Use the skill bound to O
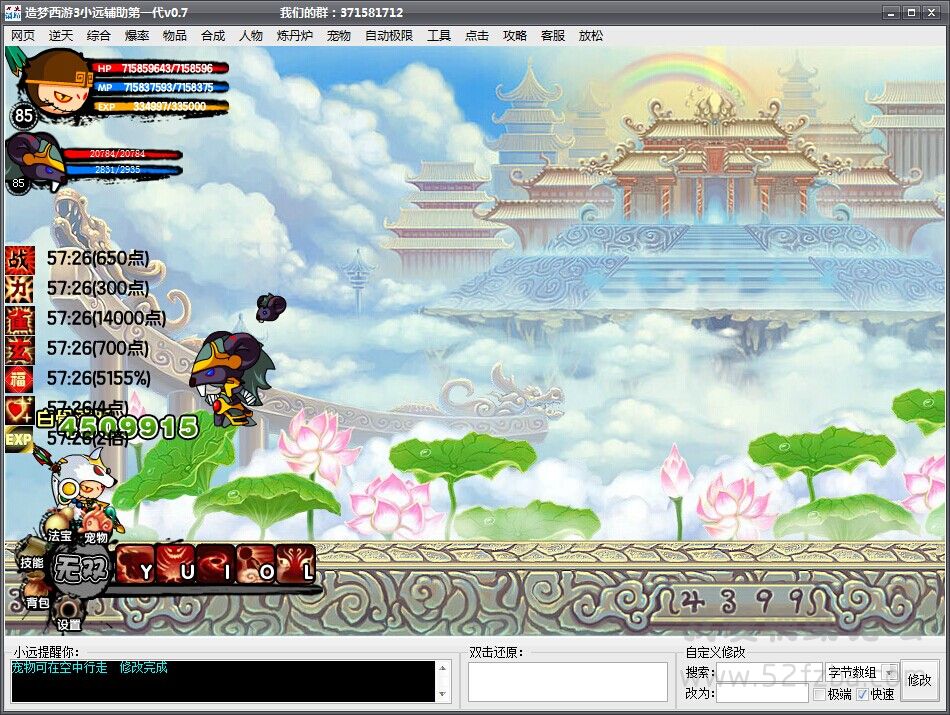950x715 pixels. click(x=255, y=564)
